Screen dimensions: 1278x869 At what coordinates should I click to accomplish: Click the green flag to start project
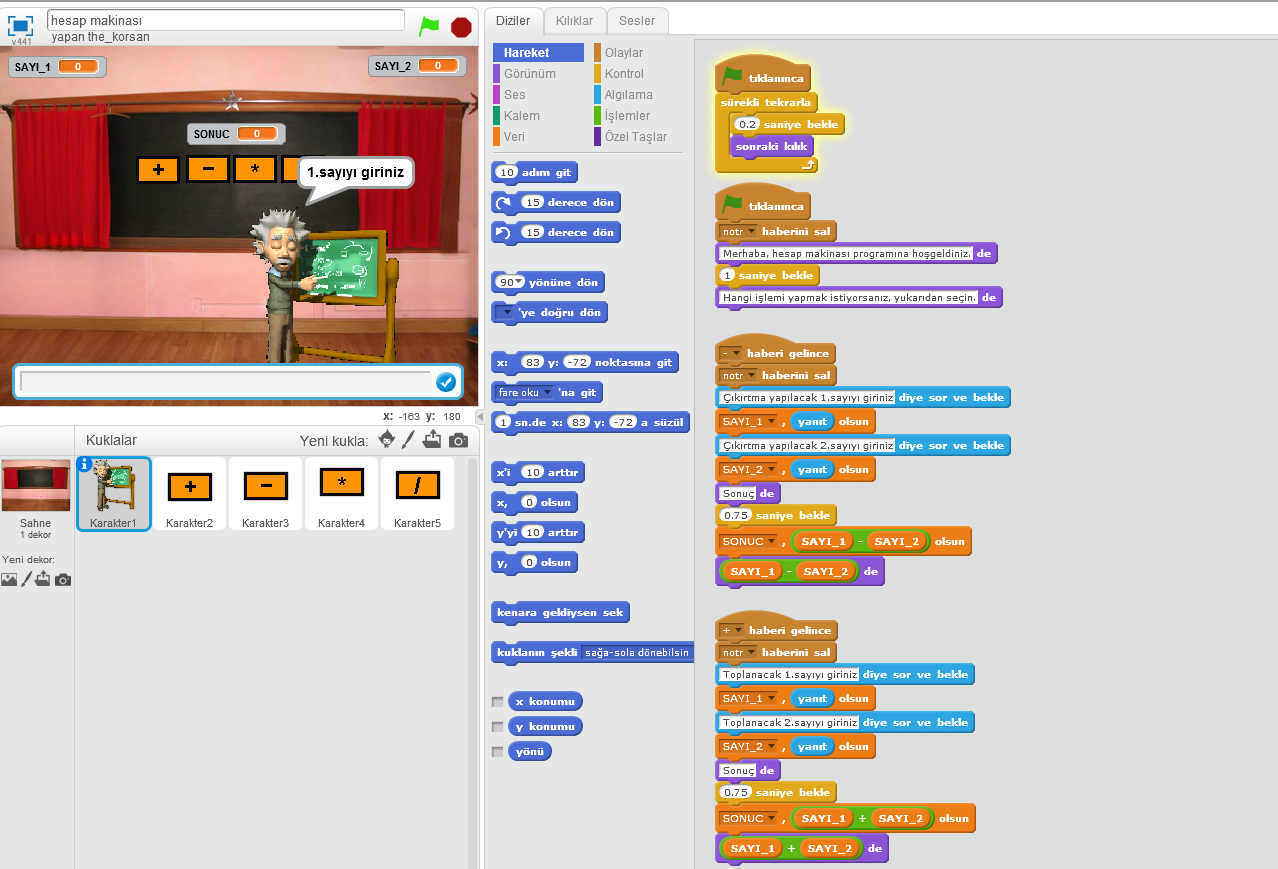[430, 27]
